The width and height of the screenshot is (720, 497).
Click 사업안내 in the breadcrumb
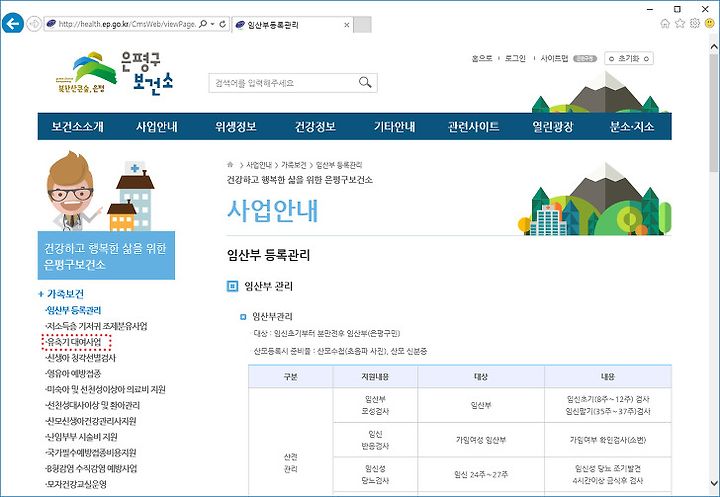[259, 165]
